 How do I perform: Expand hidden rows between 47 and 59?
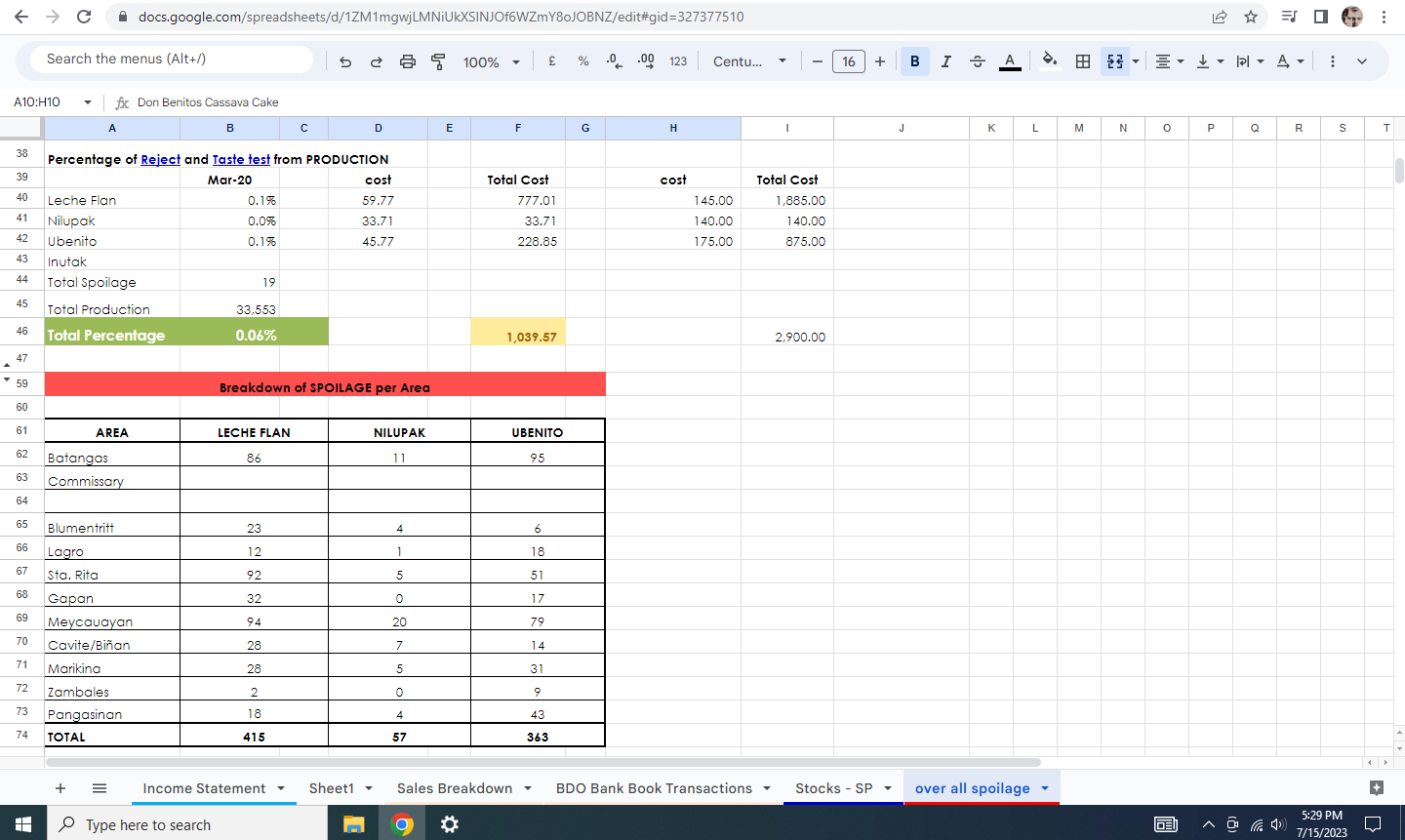7,372
